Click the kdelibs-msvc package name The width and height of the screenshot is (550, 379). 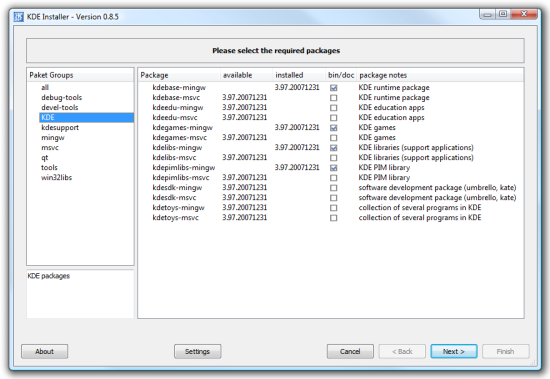[174, 158]
